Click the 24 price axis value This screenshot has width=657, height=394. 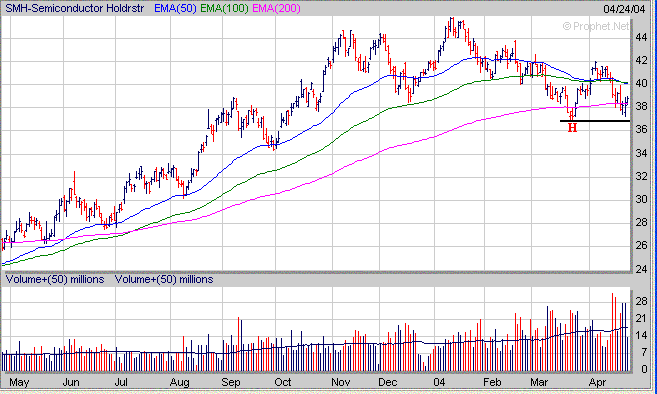click(641, 269)
